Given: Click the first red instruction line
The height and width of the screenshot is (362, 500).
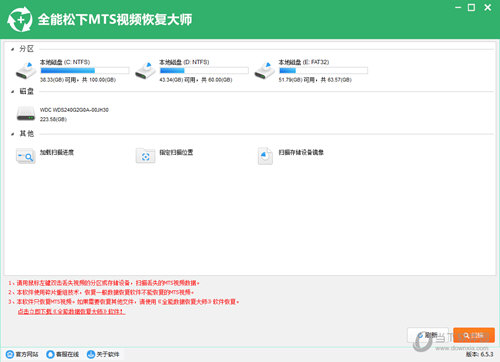Looking at the screenshot, I should tap(104, 283).
